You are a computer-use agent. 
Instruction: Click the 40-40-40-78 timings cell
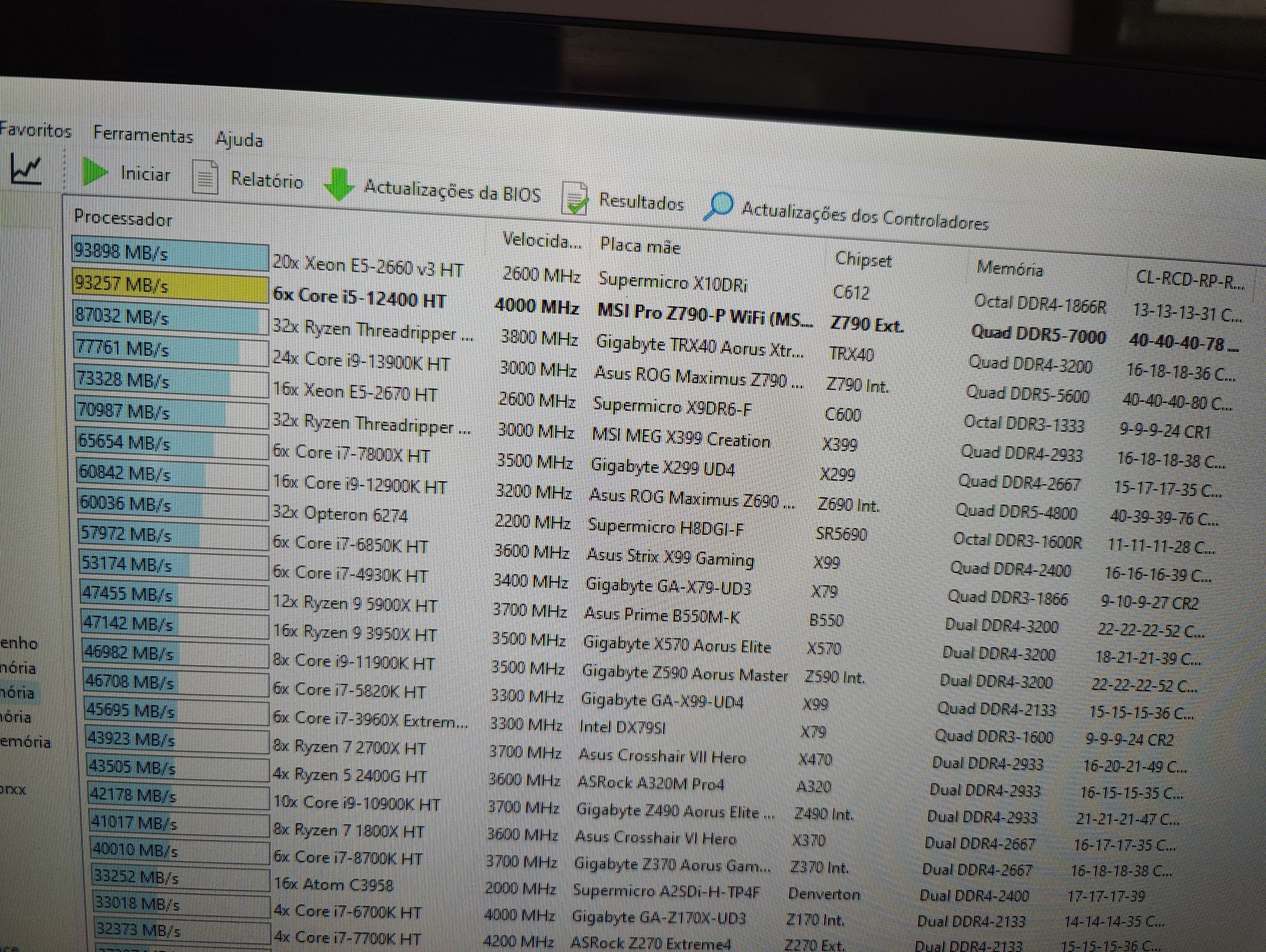click(1184, 344)
